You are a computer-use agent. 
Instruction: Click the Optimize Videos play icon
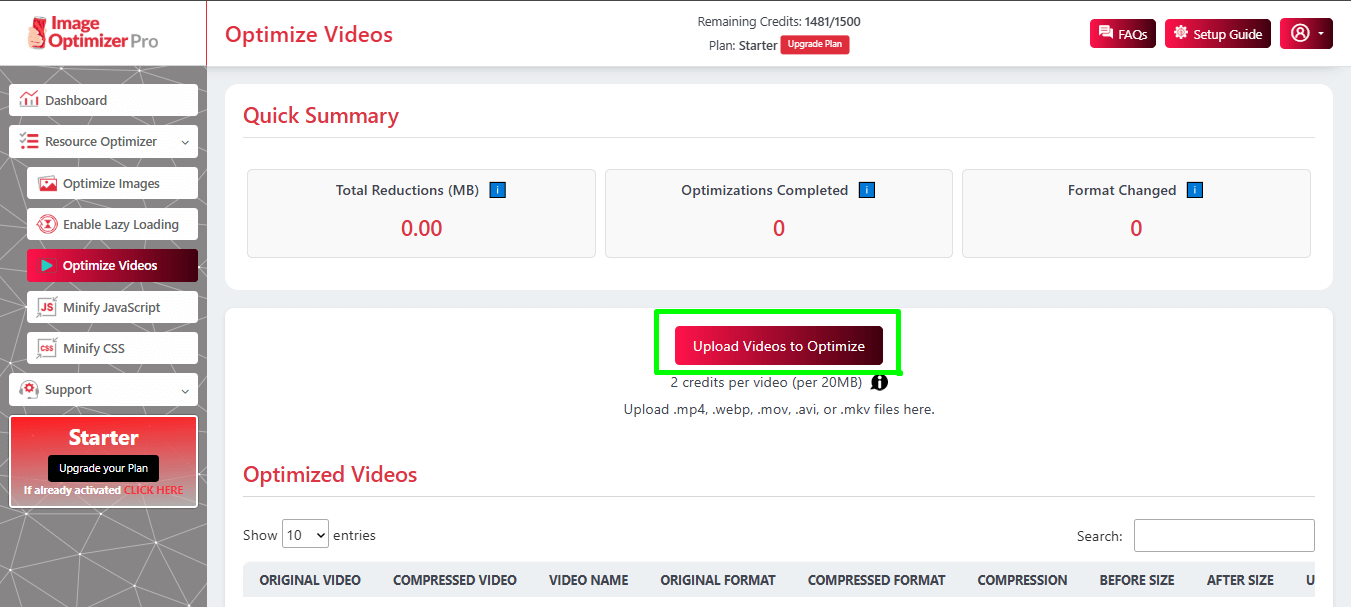(47, 265)
